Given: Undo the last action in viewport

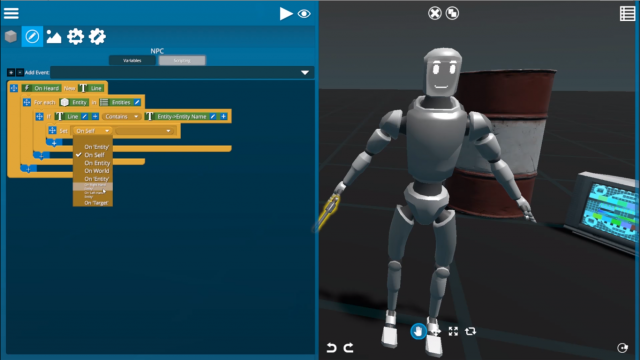Looking at the screenshot, I should tap(331, 347).
